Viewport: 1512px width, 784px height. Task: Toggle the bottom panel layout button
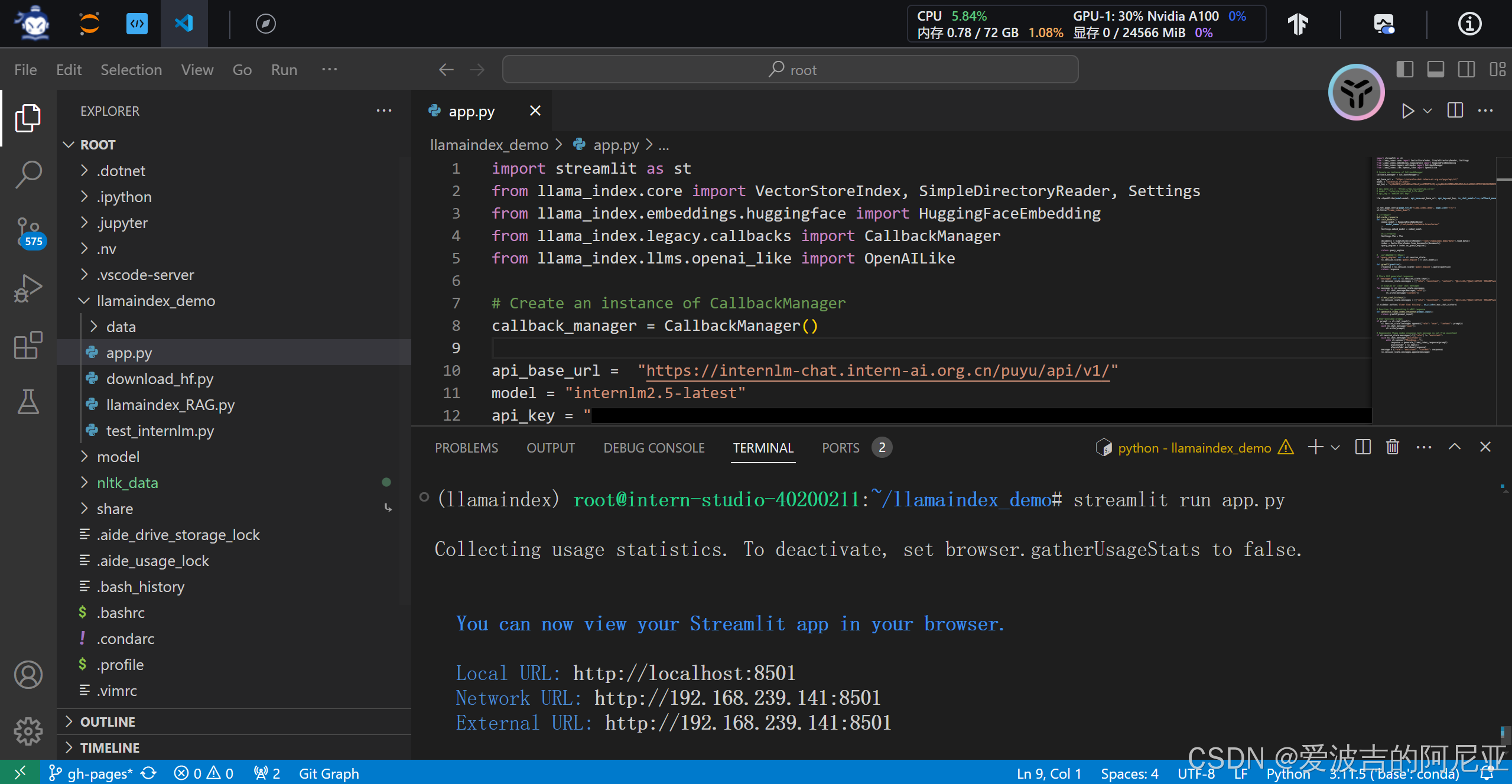1435,70
